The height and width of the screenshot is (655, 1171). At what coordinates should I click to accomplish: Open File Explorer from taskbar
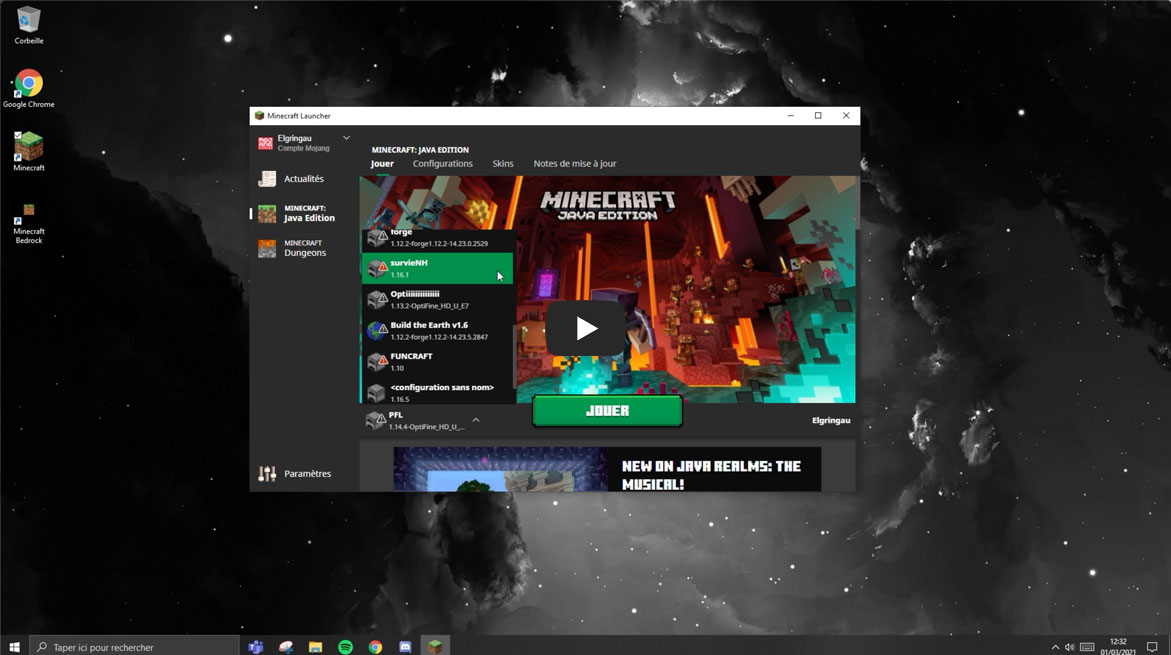[x=315, y=647]
